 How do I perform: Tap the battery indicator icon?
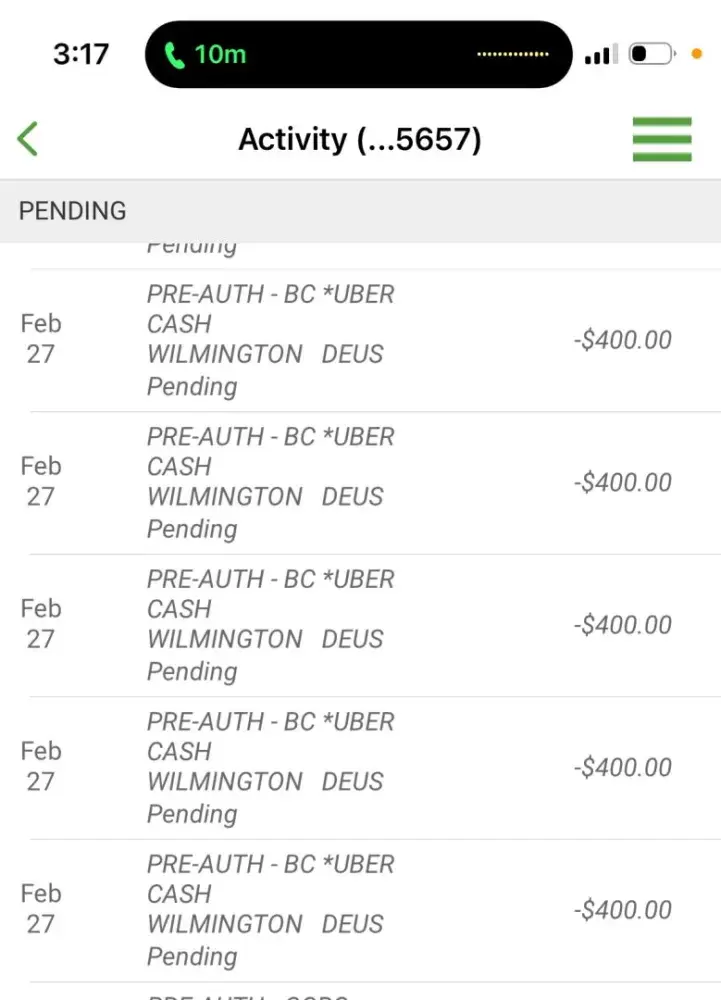click(652, 54)
